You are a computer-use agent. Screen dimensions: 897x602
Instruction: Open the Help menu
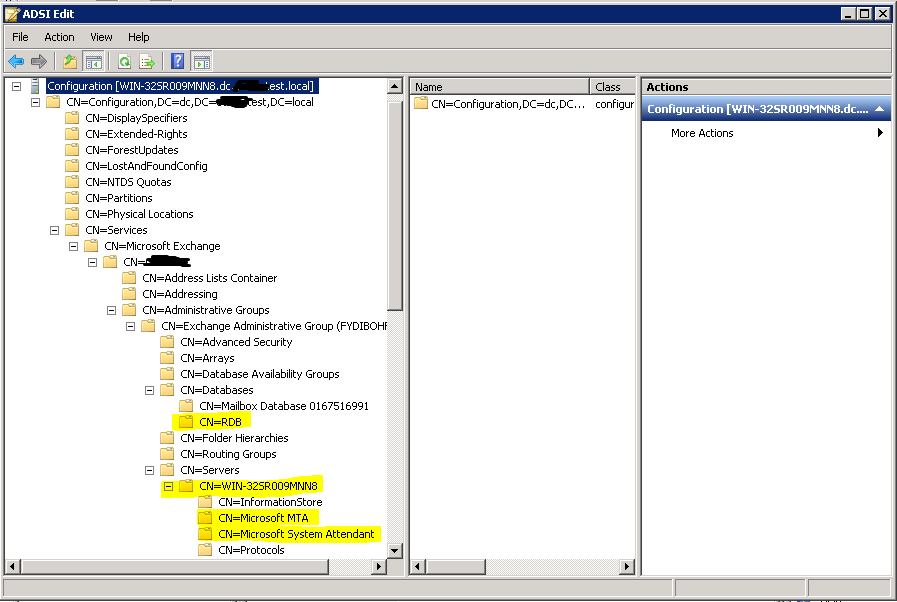coord(138,37)
